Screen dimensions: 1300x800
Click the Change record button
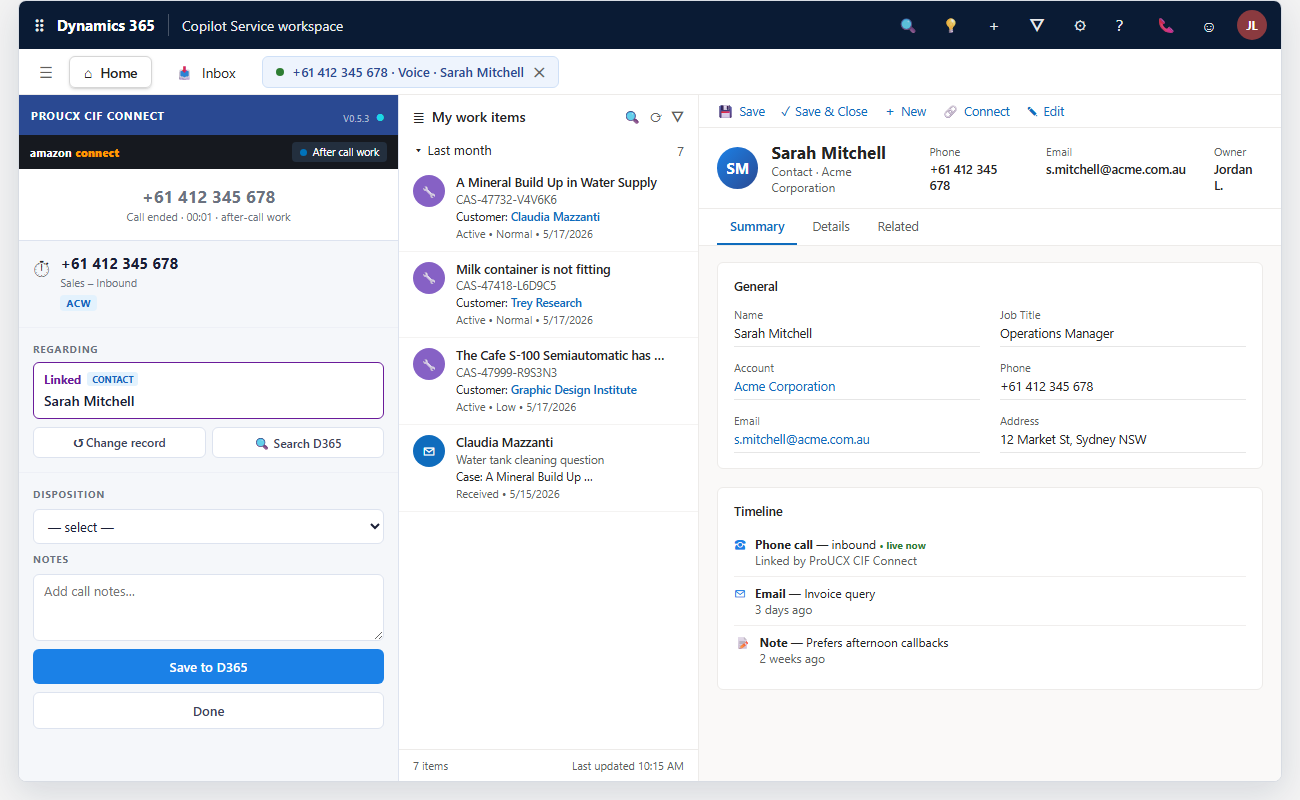[x=119, y=443]
